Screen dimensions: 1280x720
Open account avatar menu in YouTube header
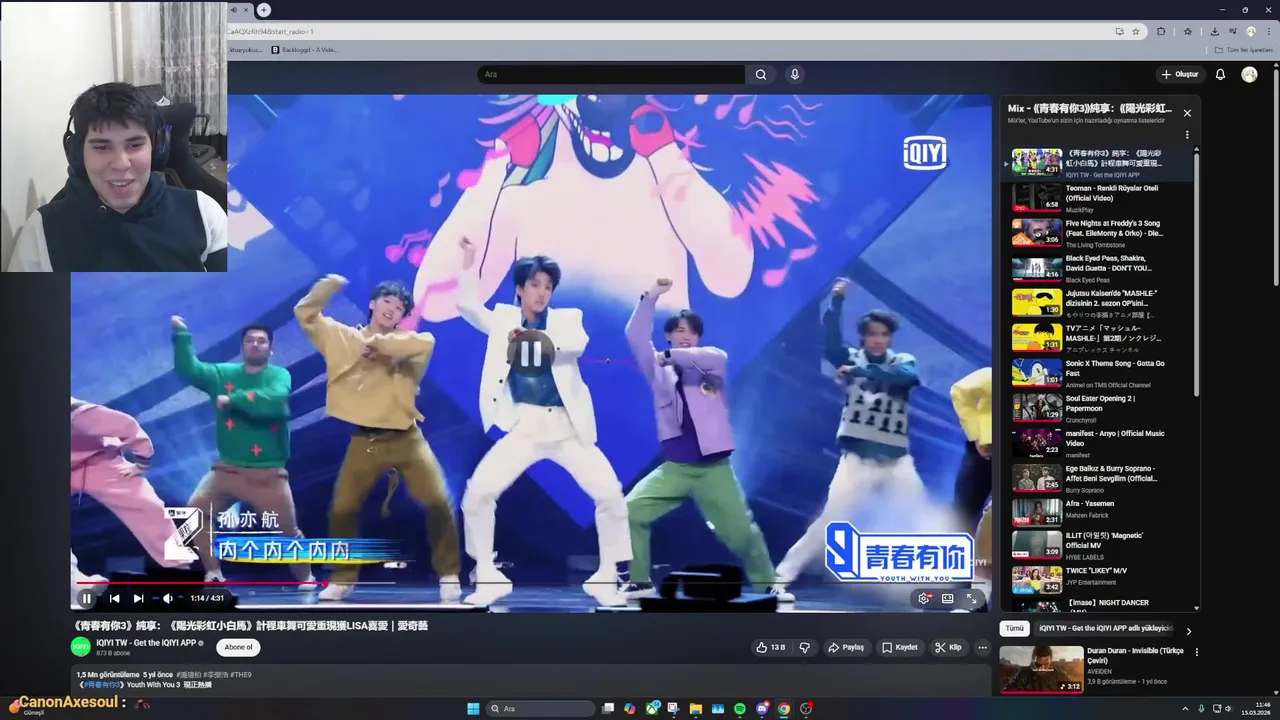[x=1249, y=74]
